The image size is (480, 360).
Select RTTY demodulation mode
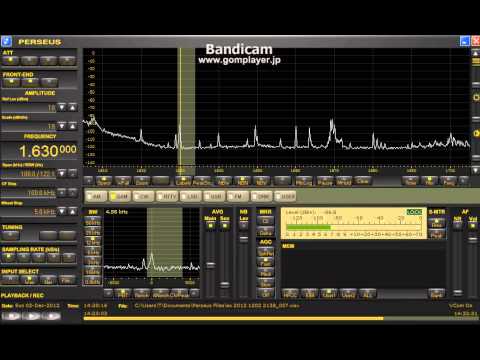click(168, 196)
